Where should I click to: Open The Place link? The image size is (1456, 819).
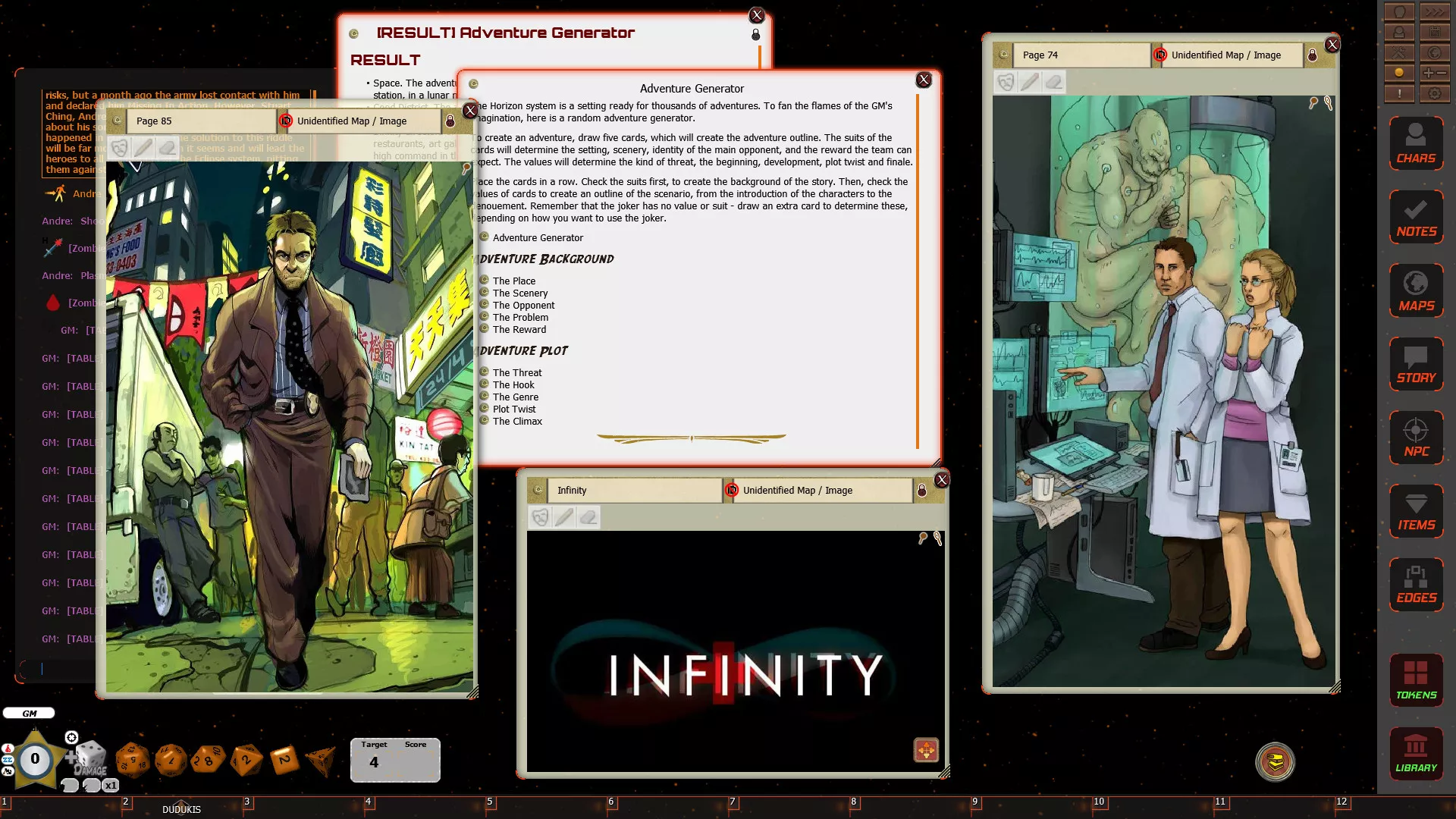514,281
